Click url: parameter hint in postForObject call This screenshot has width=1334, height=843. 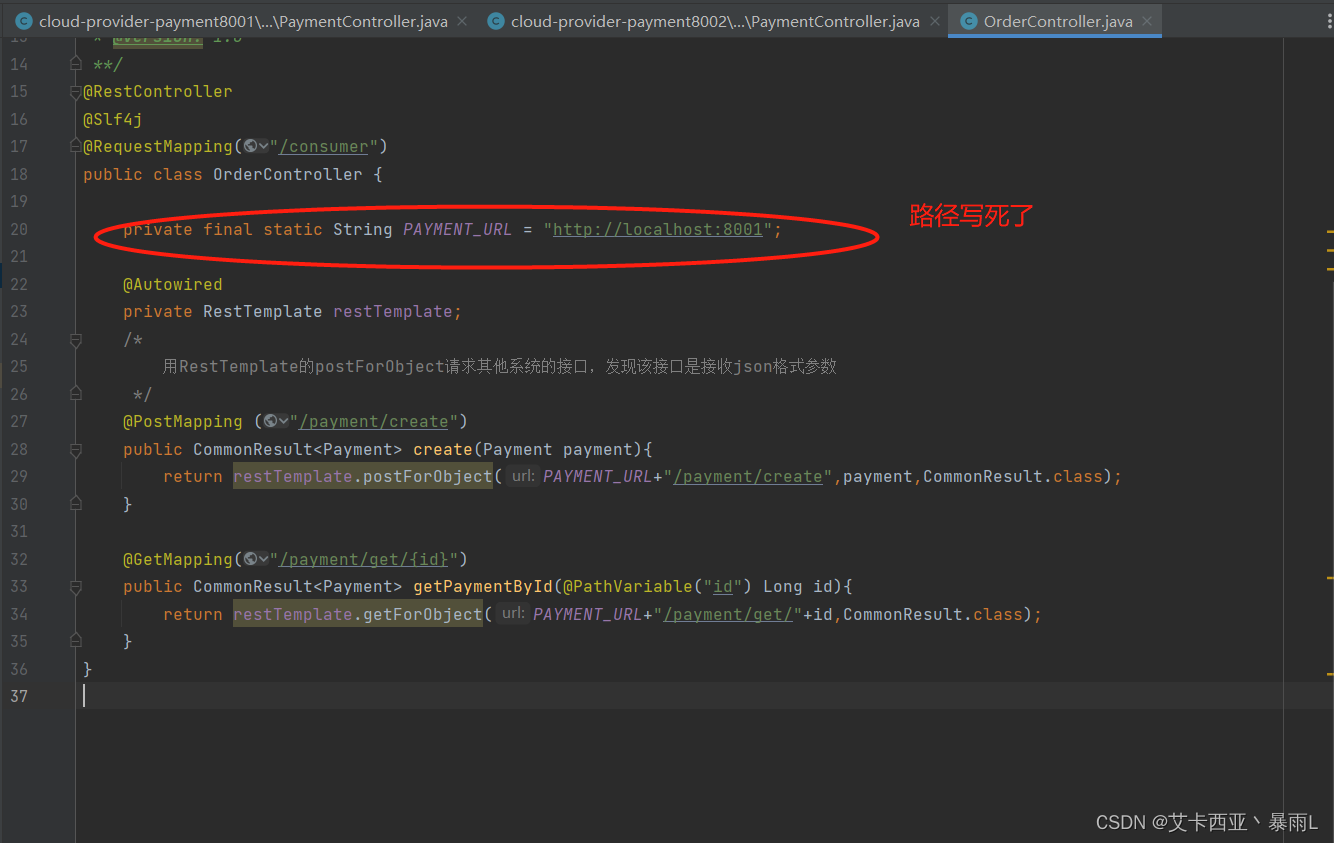[523, 476]
